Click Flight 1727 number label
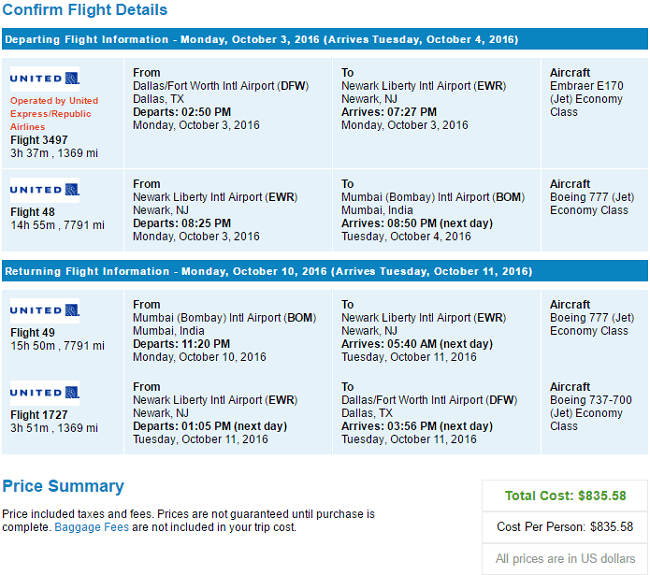 pos(39,415)
